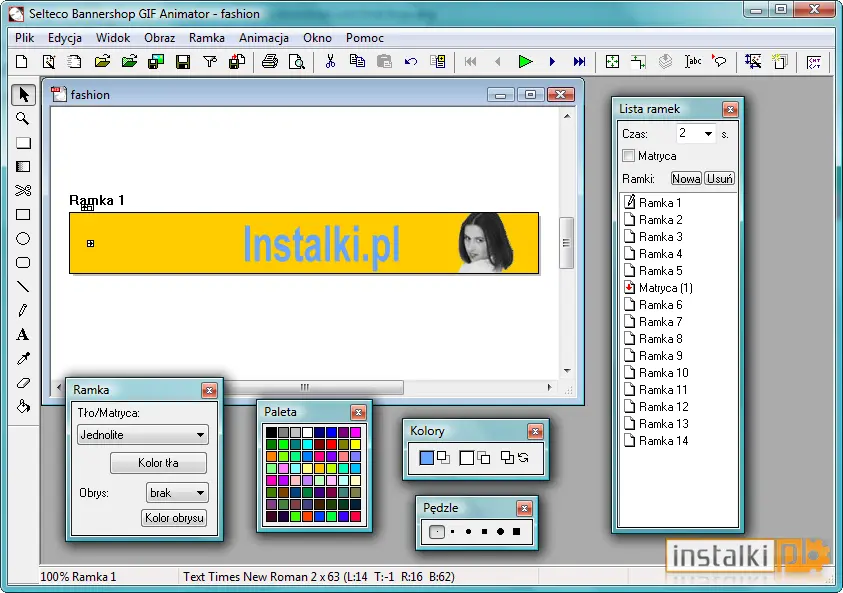Choose the scissors crop tool
Image resolution: width=843 pixels, height=593 pixels.
tap(23, 190)
